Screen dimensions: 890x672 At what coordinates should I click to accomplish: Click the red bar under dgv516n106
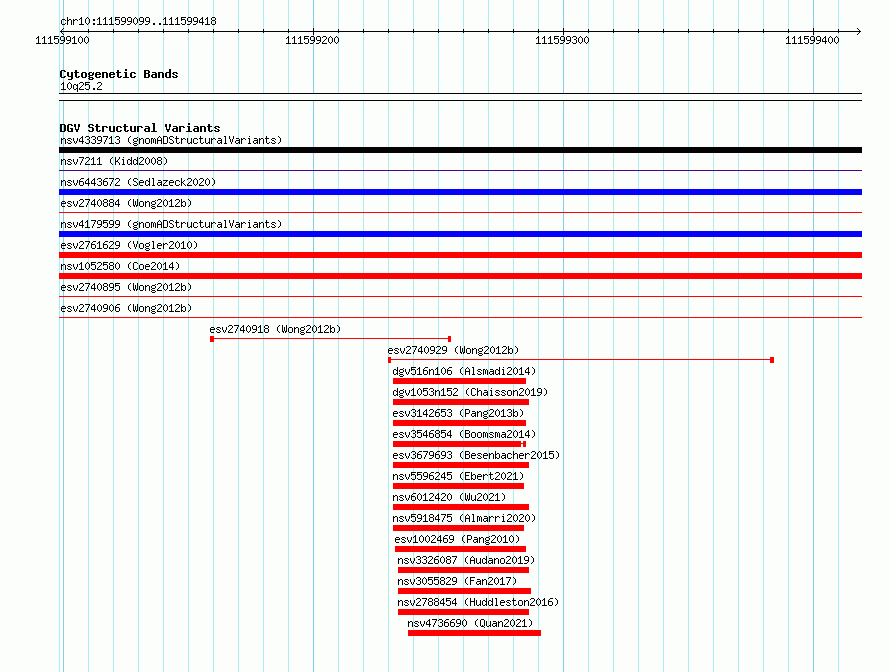(x=459, y=381)
